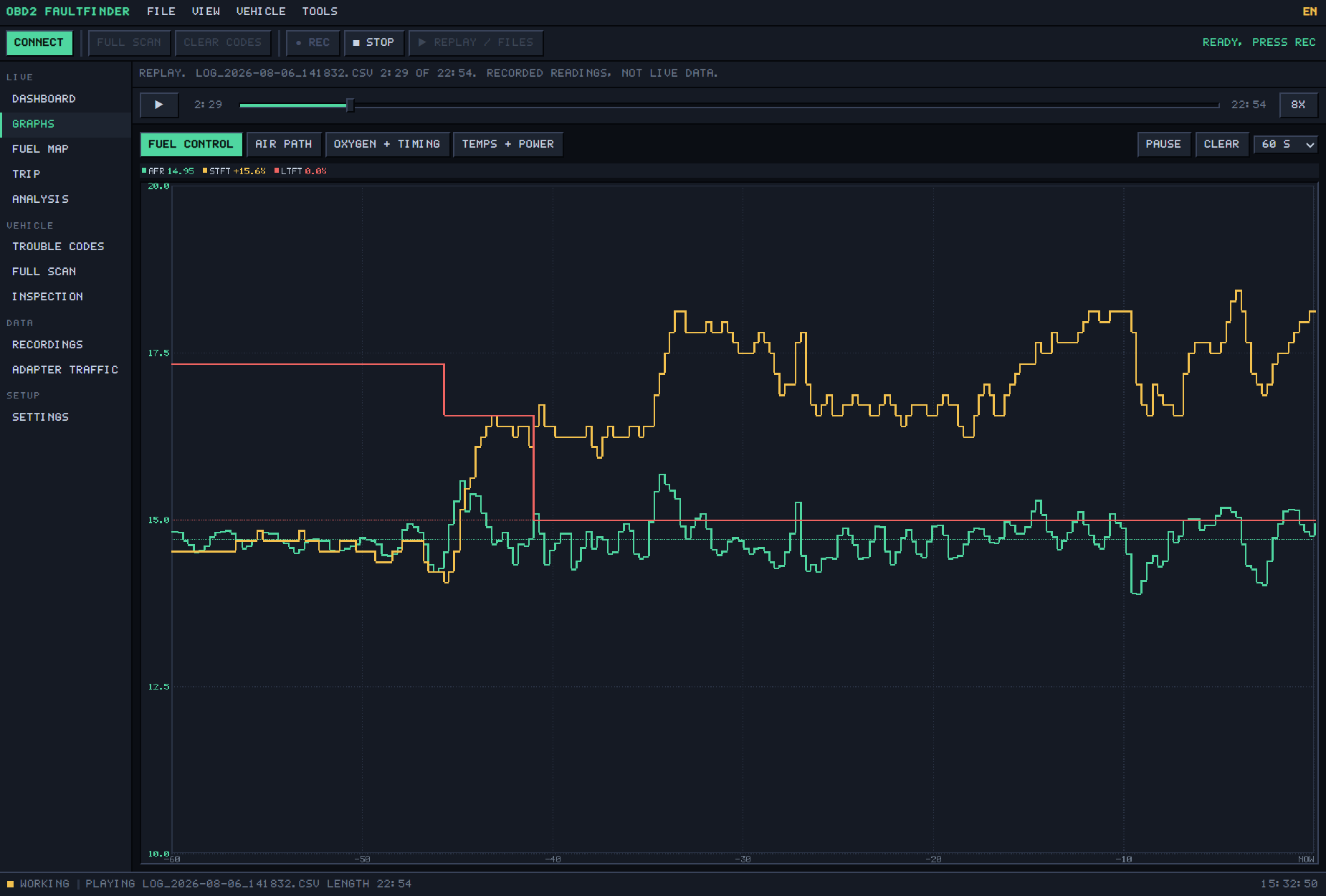This screenshot has height=896, width=1326.
Task: Open TRIP in the sidebar
Action: point(65,174)
